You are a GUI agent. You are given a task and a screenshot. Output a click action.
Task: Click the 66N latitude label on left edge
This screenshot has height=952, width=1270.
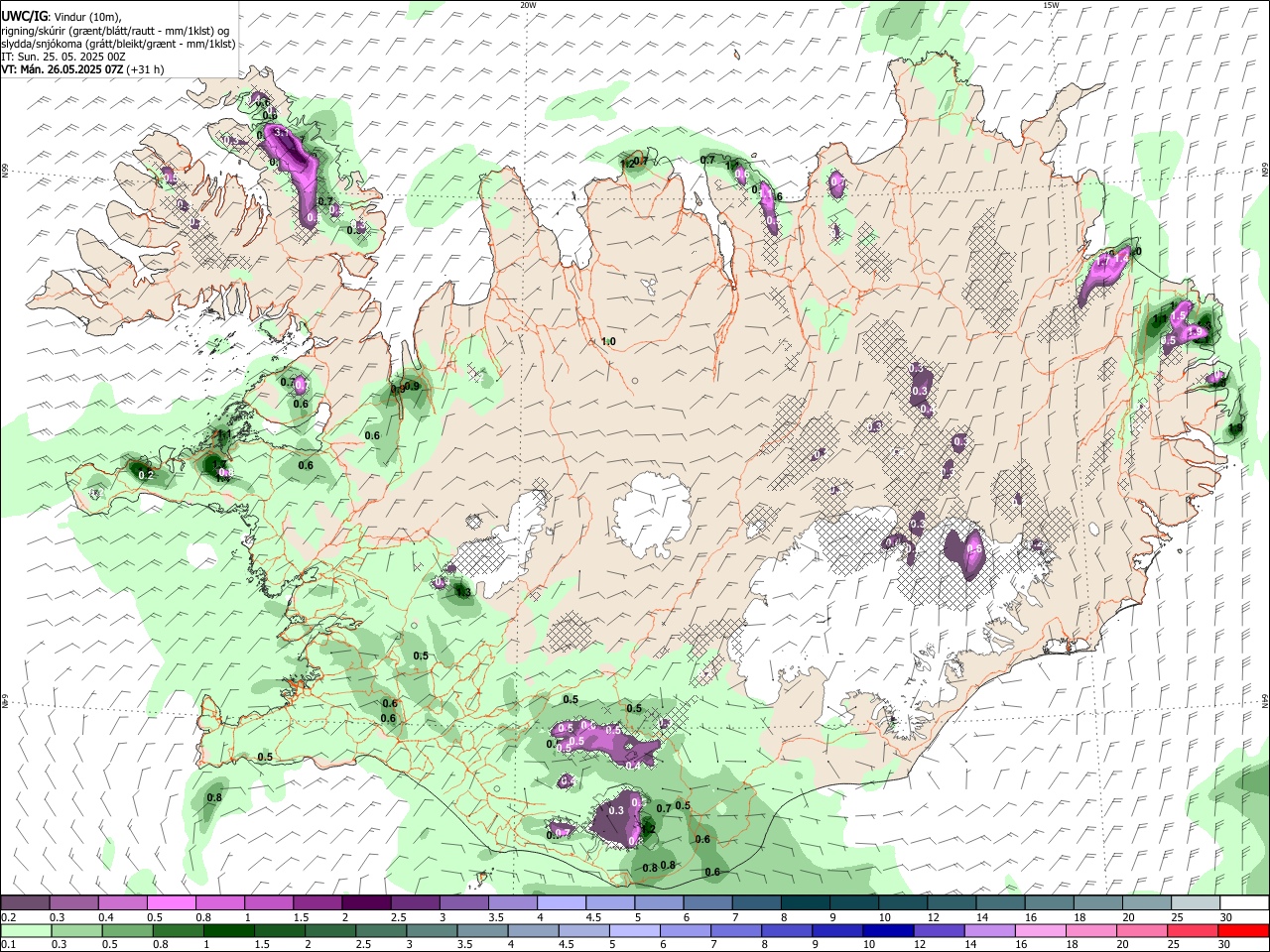5,171
